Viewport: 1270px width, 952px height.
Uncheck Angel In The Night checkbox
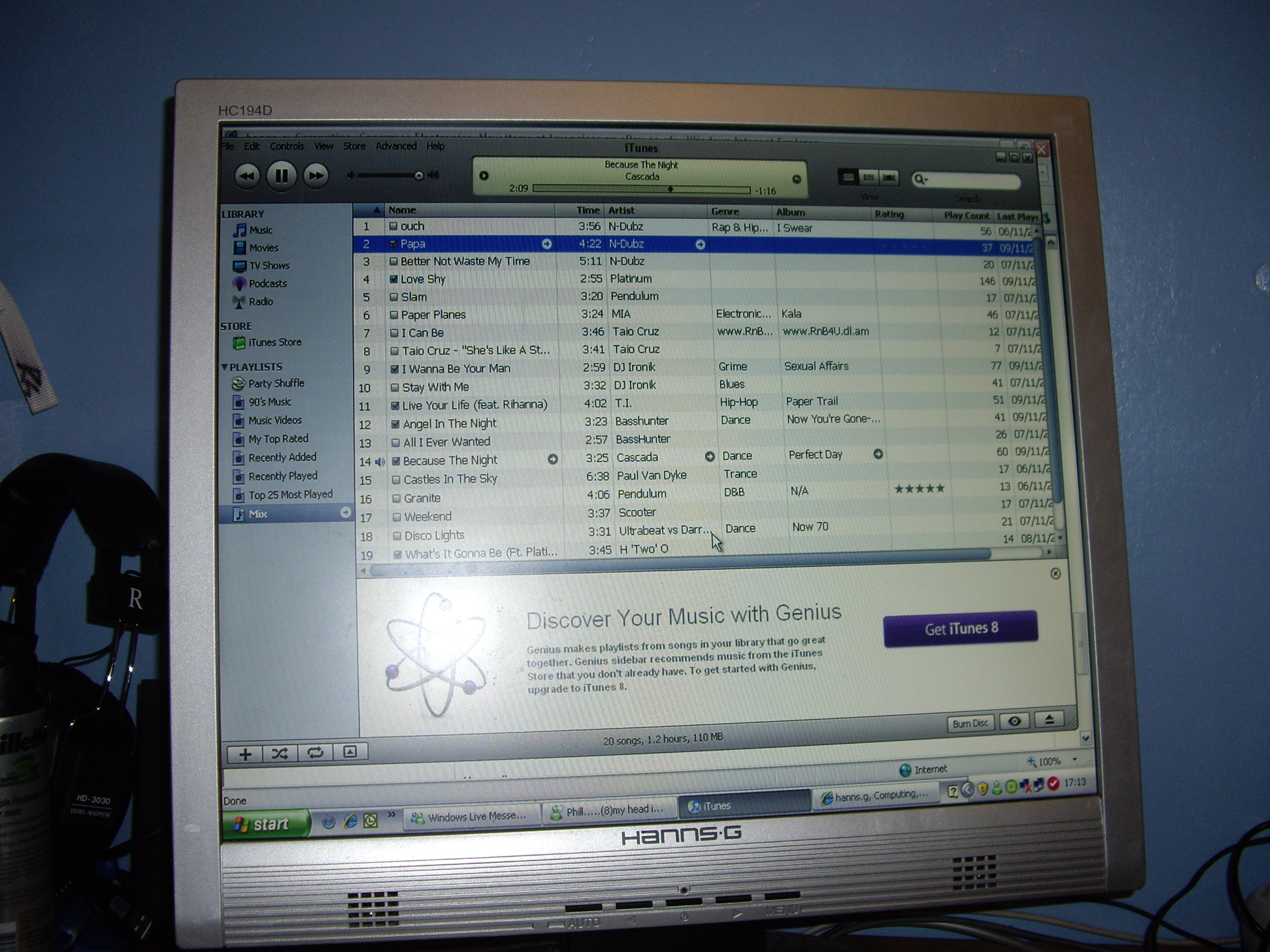point(395,424)
